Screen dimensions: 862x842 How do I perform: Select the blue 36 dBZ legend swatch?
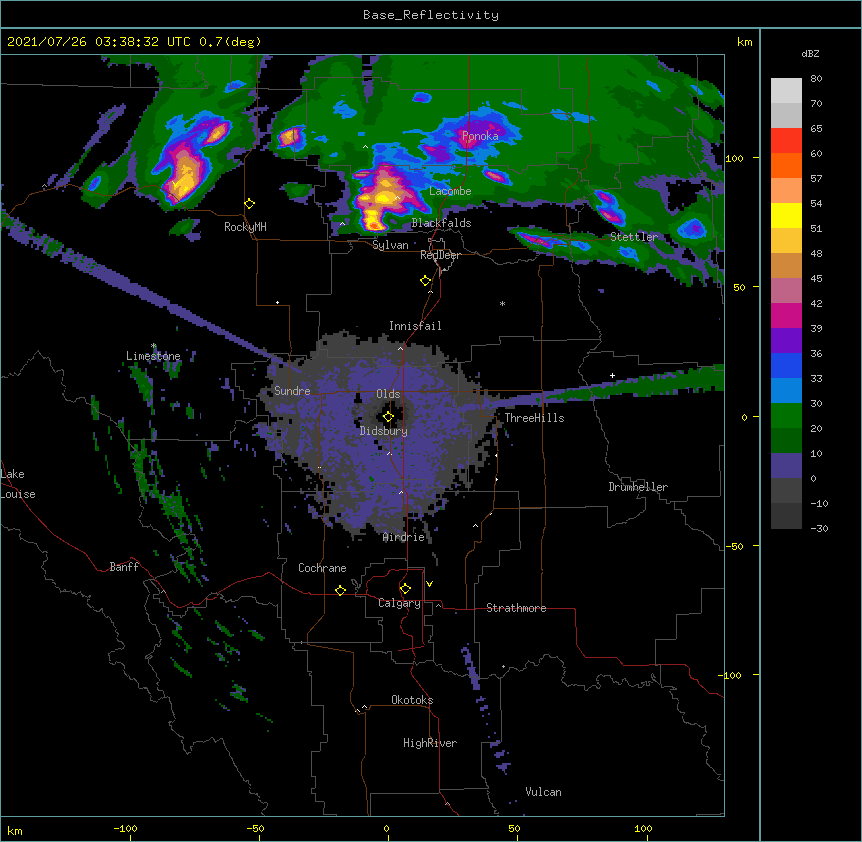pos(786,365)
